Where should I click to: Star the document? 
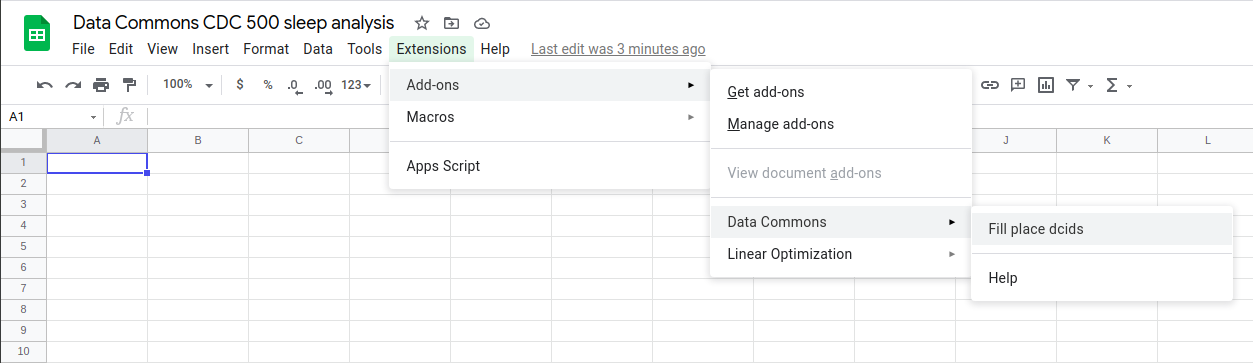point(422,23)
